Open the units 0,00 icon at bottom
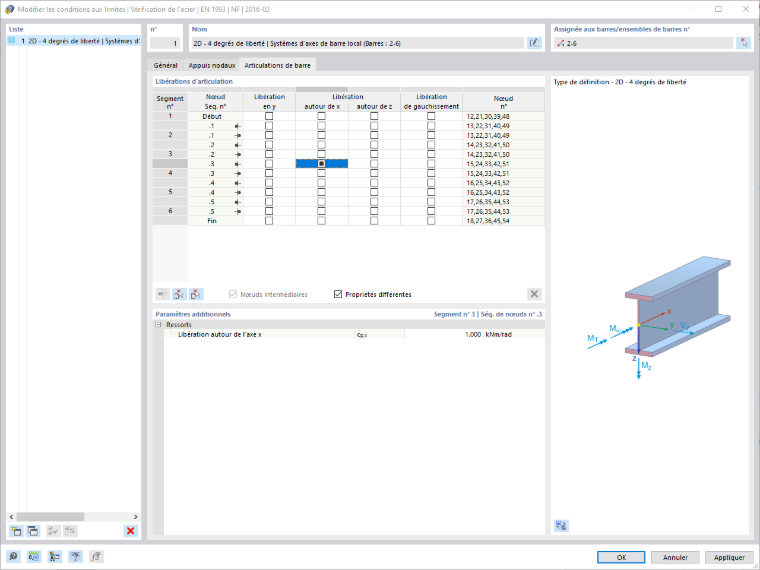Viewport: 760px width, 570px height. [x=33, y=556]
